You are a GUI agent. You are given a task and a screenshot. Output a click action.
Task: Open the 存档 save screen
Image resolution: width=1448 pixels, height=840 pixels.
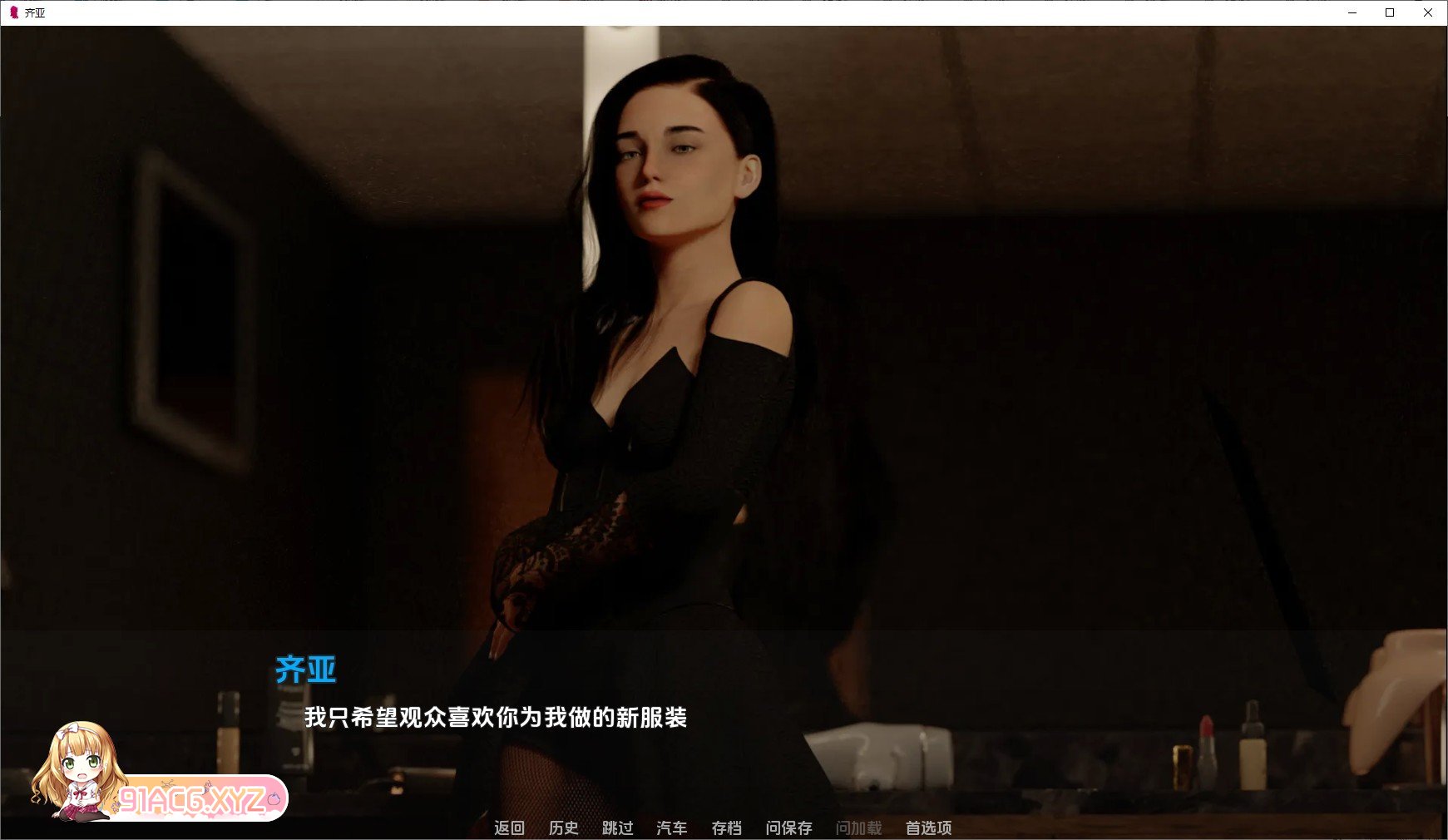pos(726,828)
